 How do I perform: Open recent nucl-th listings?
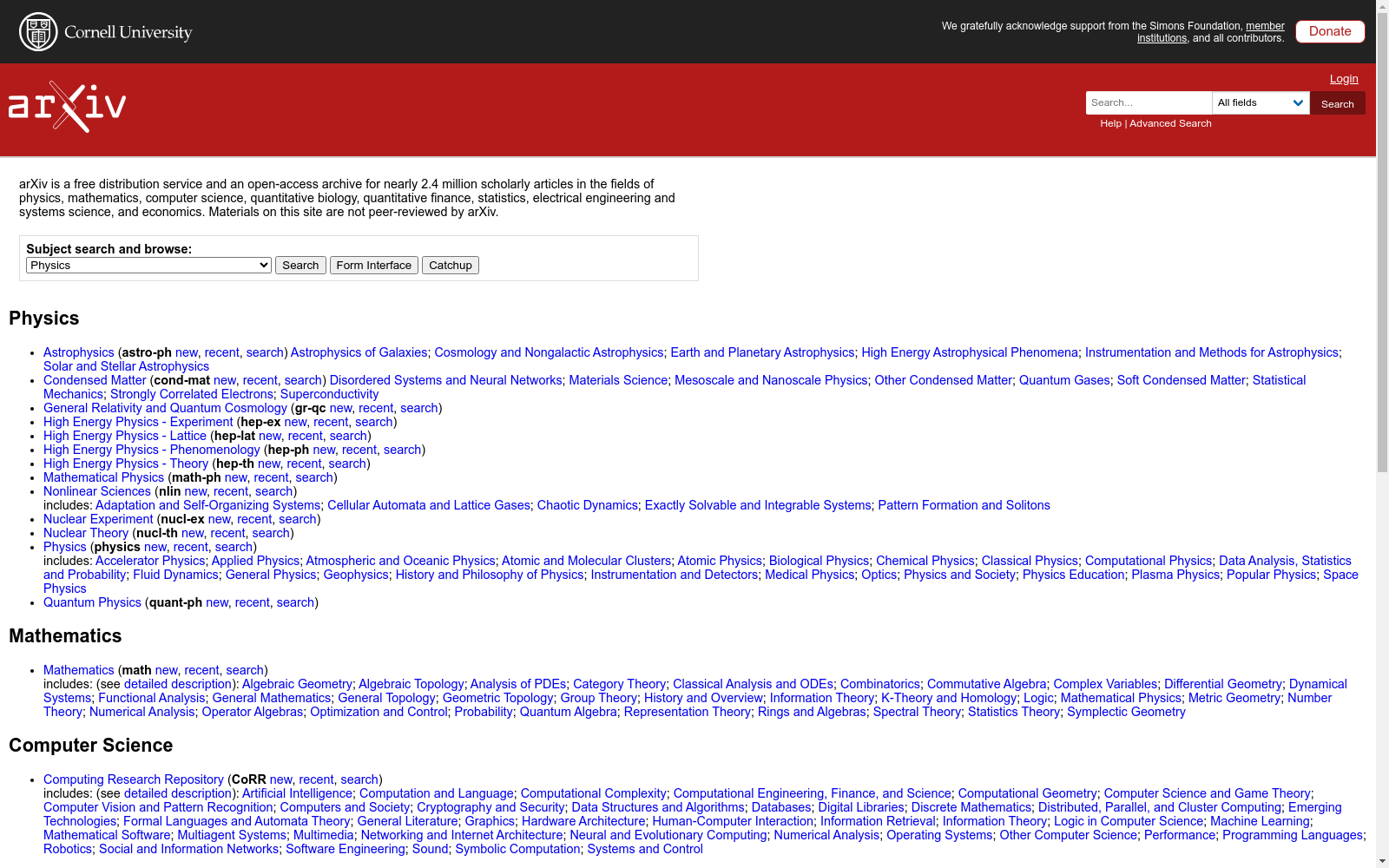coord(227,533)
